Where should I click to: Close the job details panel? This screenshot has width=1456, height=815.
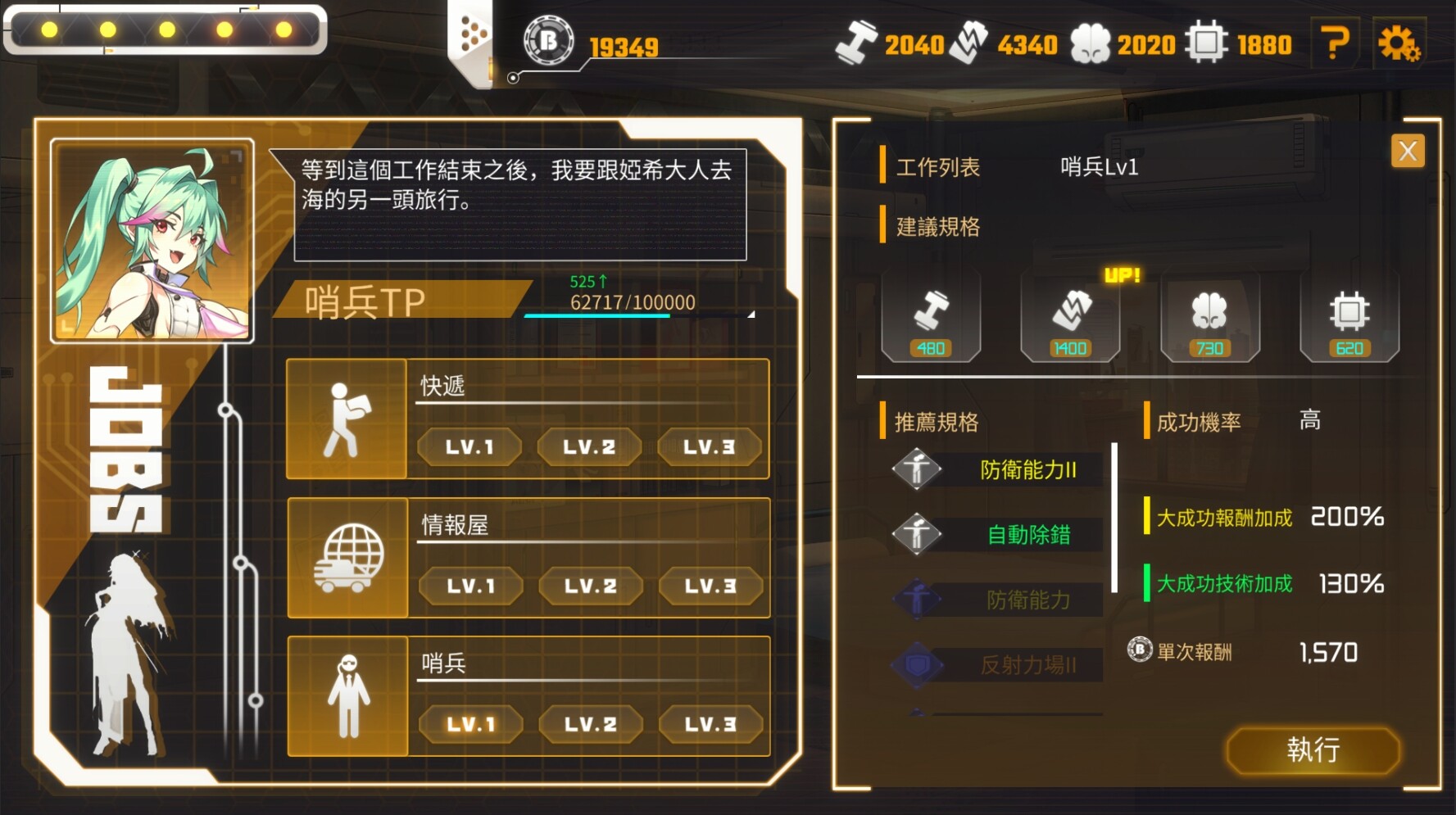[1408, 151]
